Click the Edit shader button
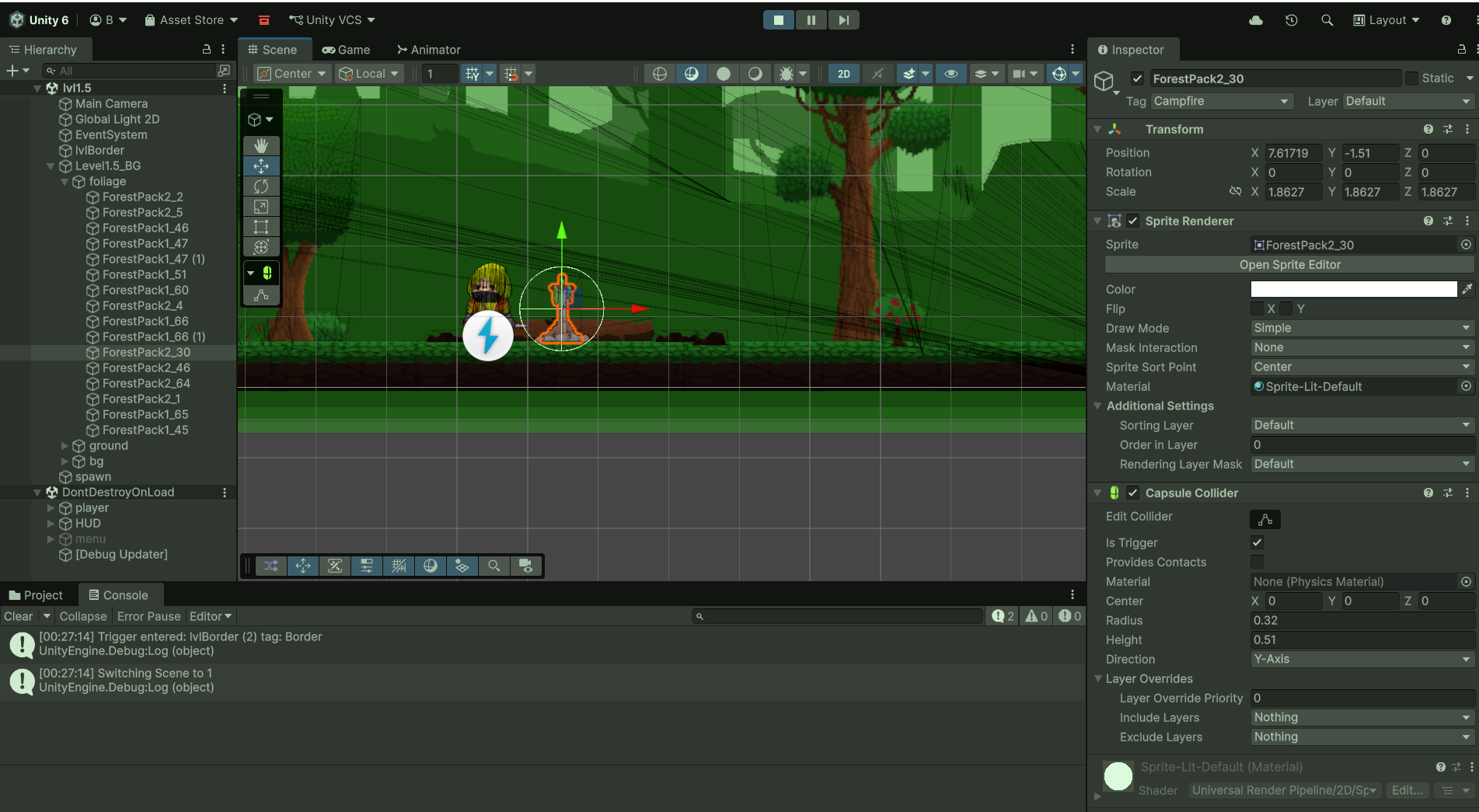 tap(1407, 790)
